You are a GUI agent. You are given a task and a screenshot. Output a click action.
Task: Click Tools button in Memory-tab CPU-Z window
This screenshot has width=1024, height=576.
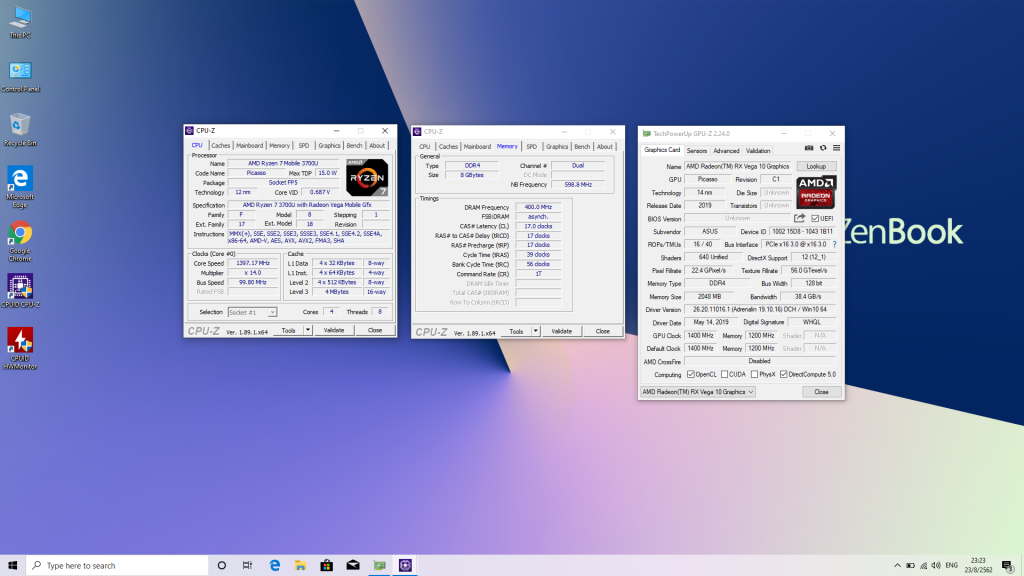click(x=516, y=331)
